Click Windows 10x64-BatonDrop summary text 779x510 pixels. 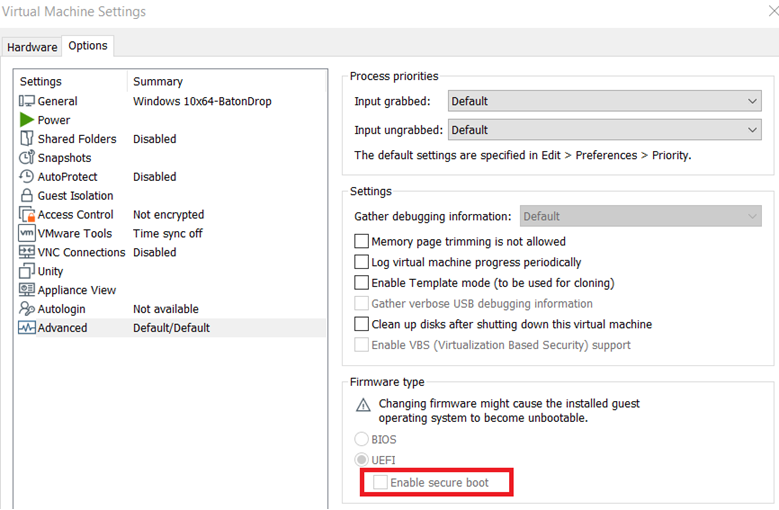coord(202,101)
